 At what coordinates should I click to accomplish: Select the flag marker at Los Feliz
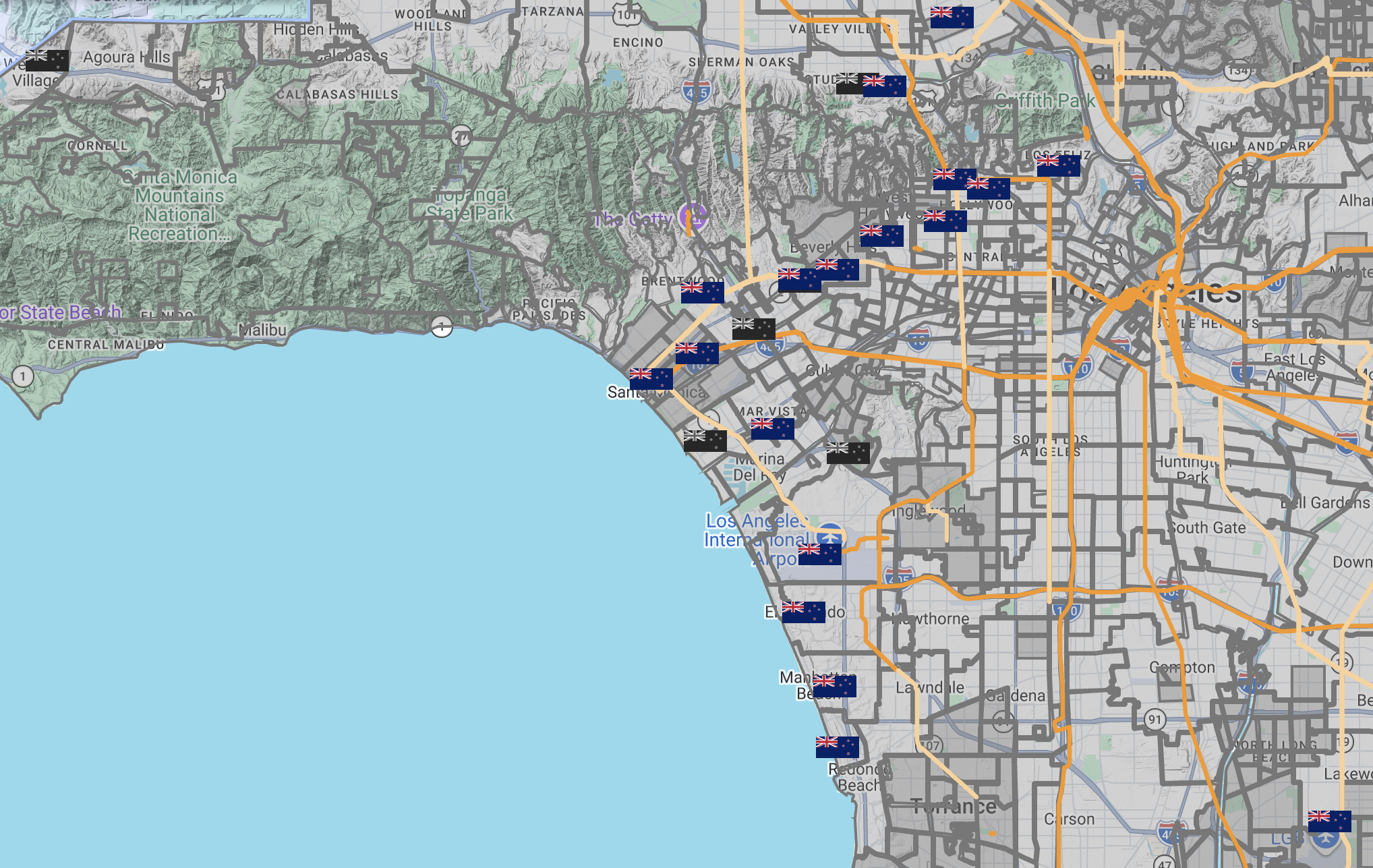point(1058,165)
